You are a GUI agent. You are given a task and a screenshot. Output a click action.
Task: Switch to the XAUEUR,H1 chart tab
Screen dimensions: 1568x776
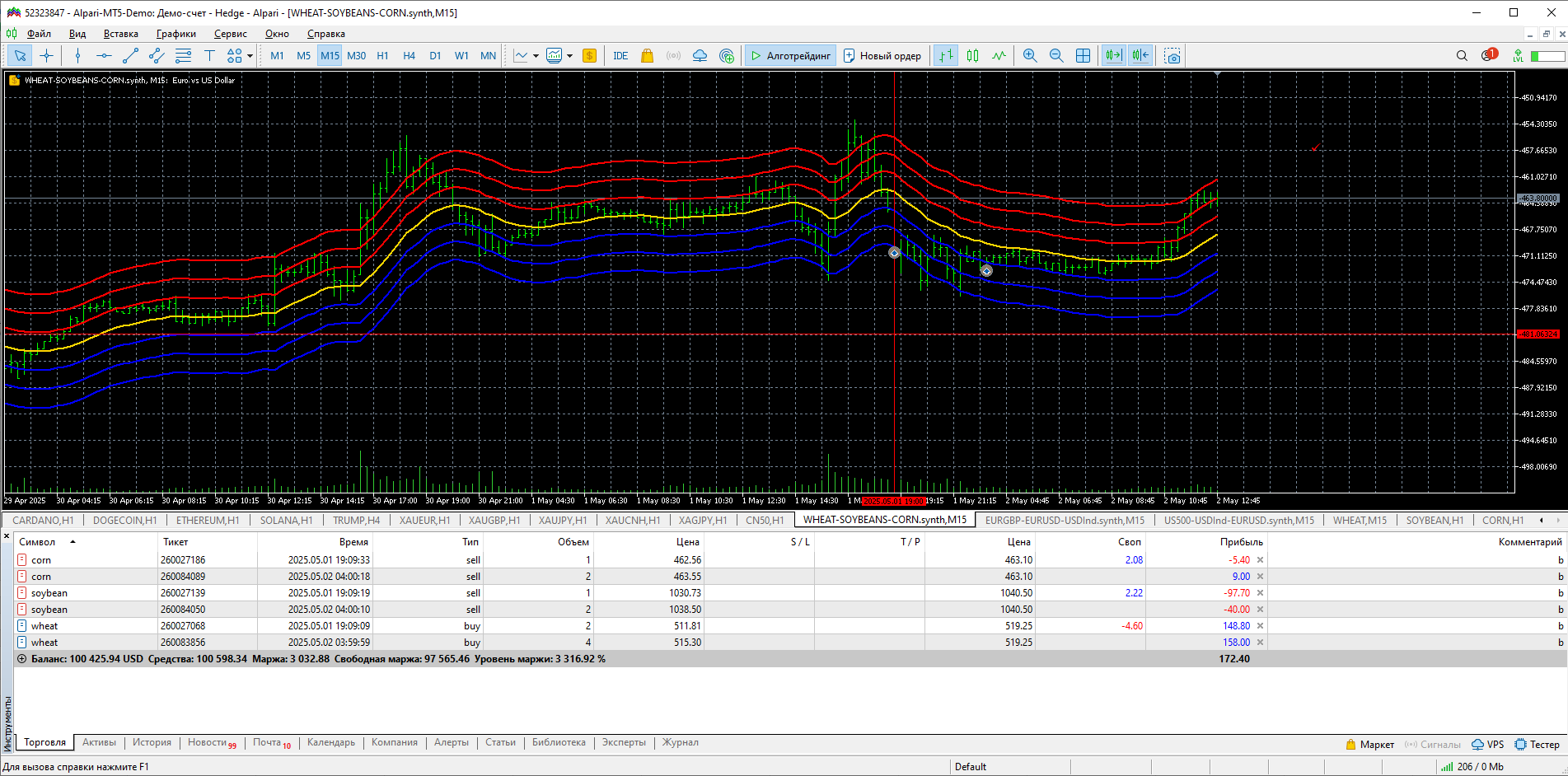pyautogui.click(x=424, y=521)
